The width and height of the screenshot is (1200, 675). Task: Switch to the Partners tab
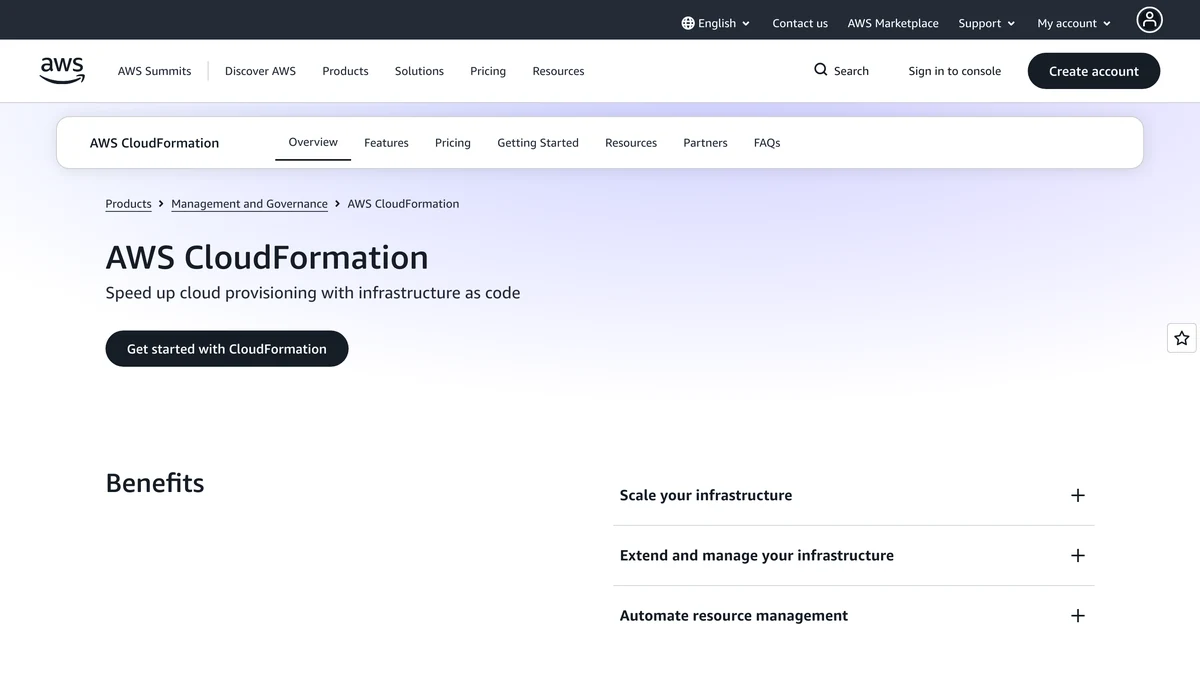point(705,143)
